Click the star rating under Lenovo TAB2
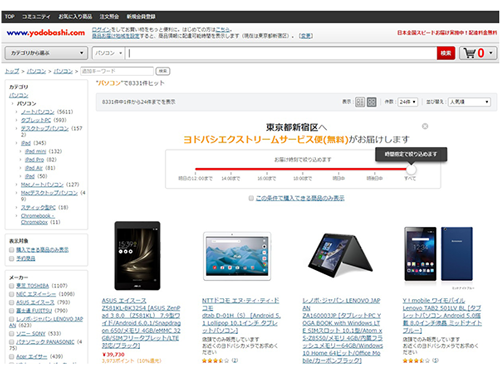The height and width of the screenshot is (375, 500). point(416,360)
